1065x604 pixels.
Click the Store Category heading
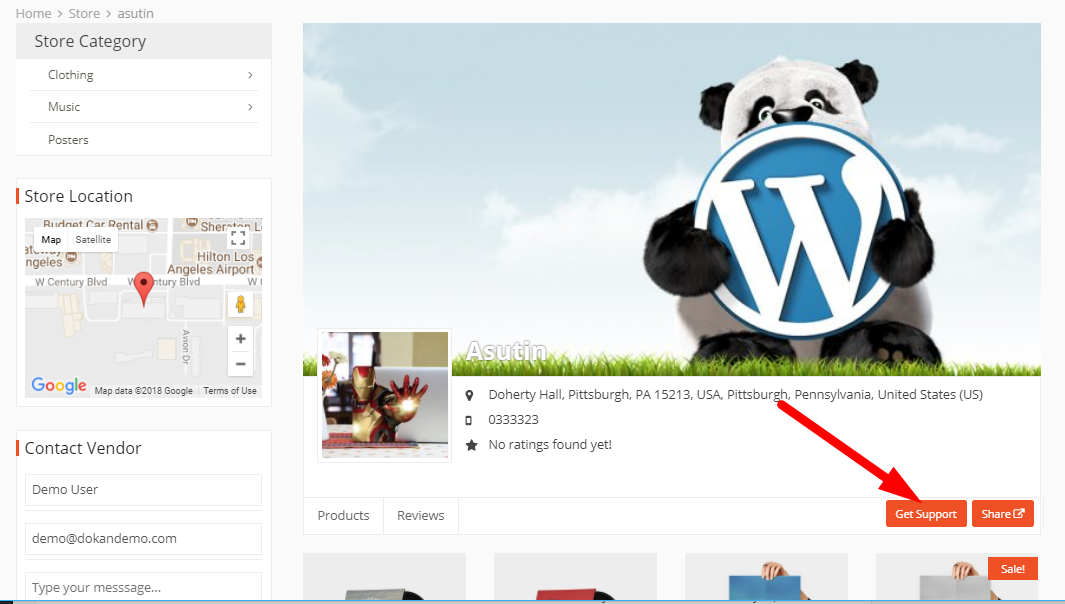90,41
